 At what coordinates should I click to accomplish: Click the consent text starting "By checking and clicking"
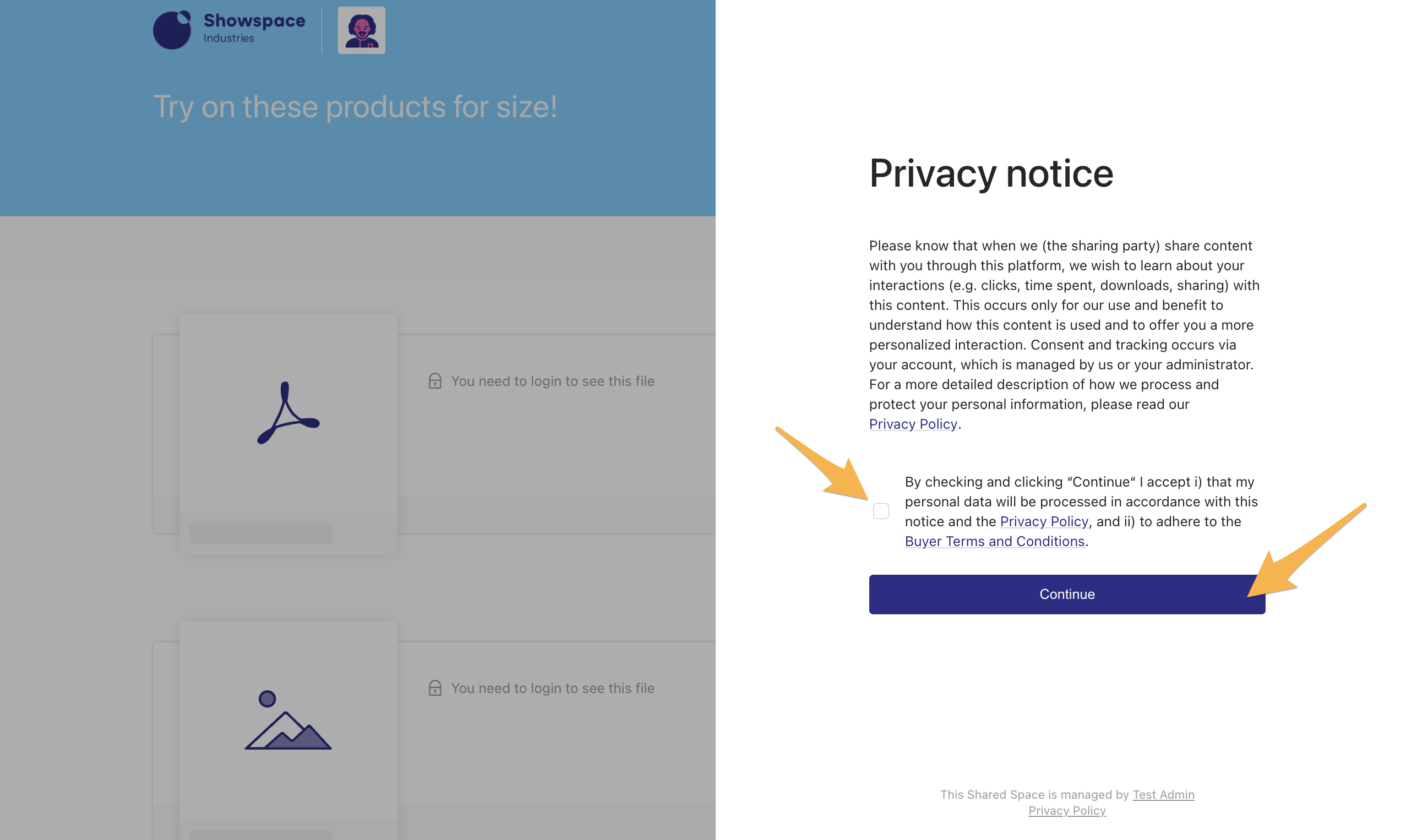(x=1080, y=501)
